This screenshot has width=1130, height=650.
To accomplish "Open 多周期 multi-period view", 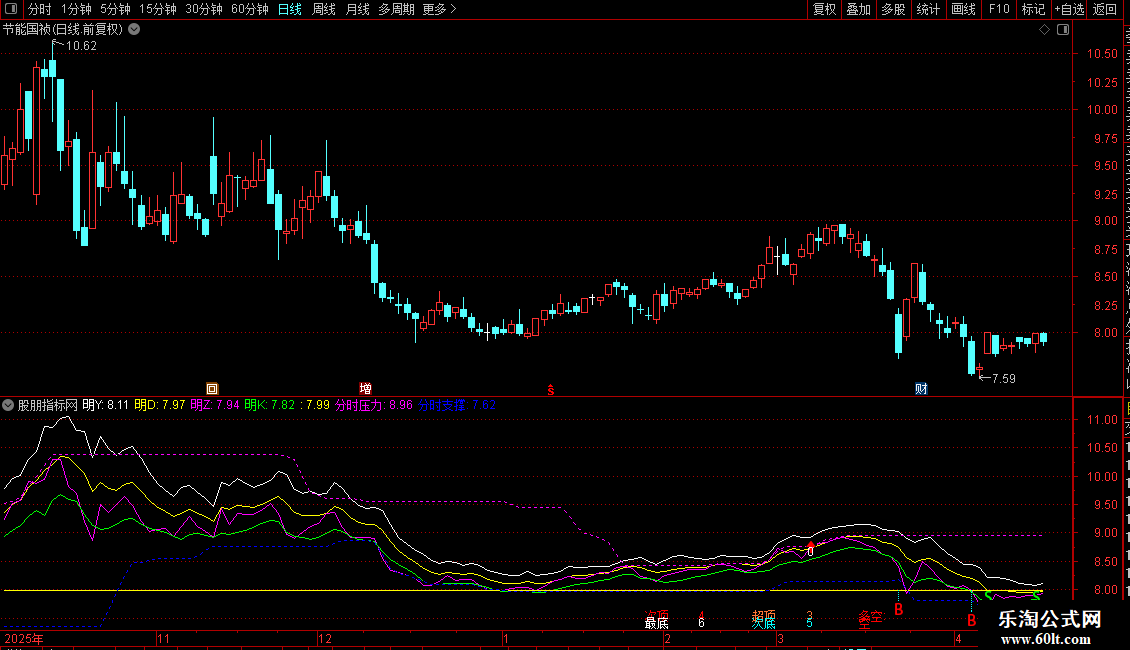I will 396,9.
